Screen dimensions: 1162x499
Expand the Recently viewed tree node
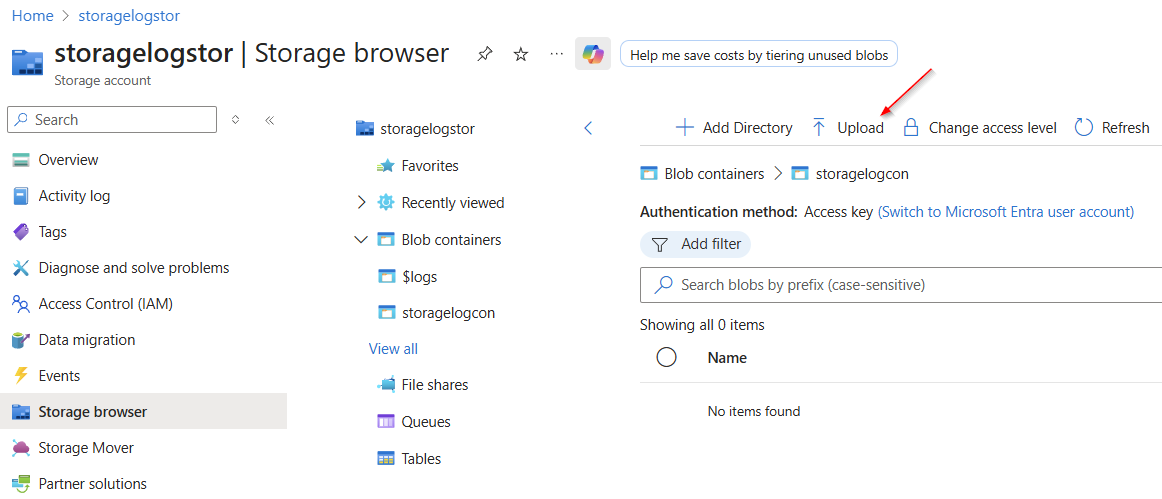362,203
